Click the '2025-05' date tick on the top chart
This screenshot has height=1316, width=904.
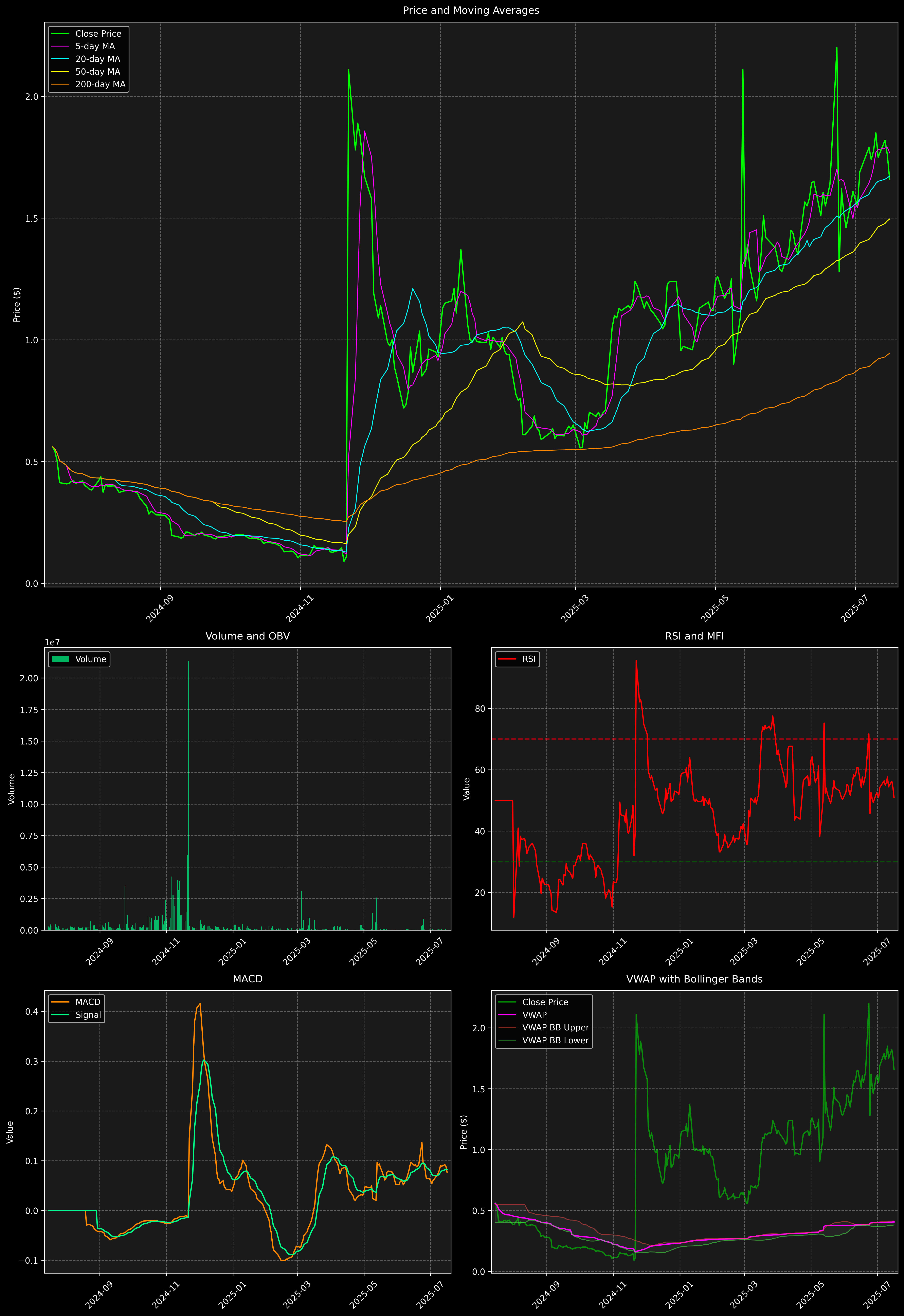pyautogui.click(x=715, y=609)
